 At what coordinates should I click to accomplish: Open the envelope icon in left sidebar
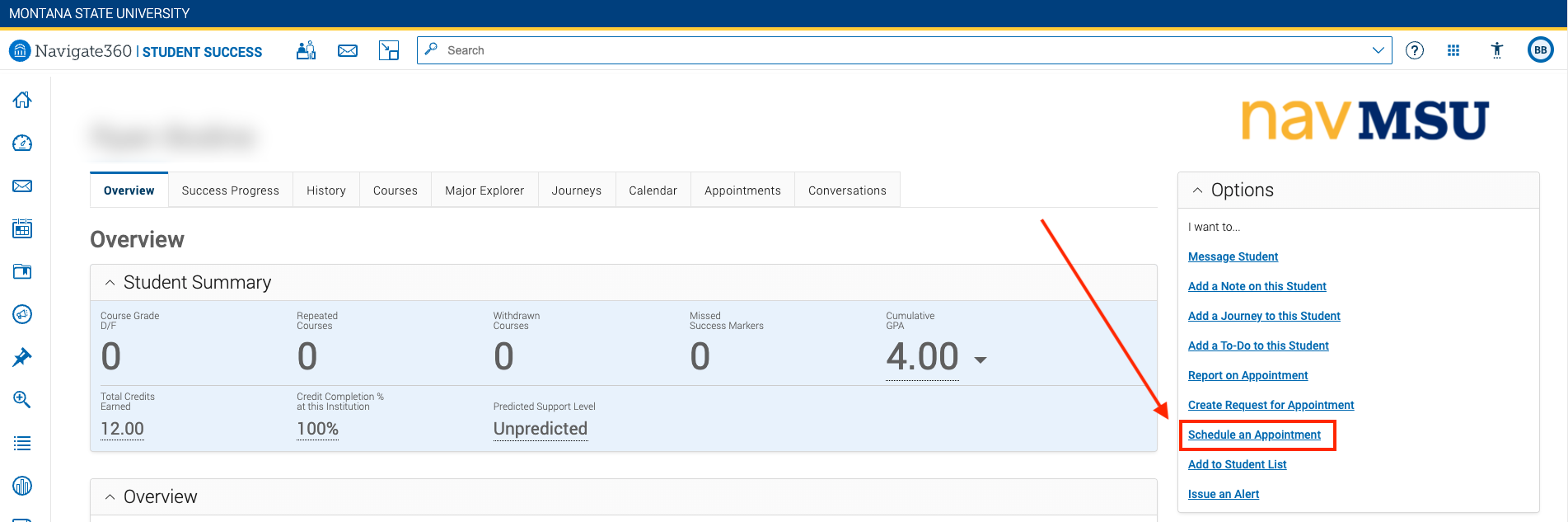click(x=22, y=186)
